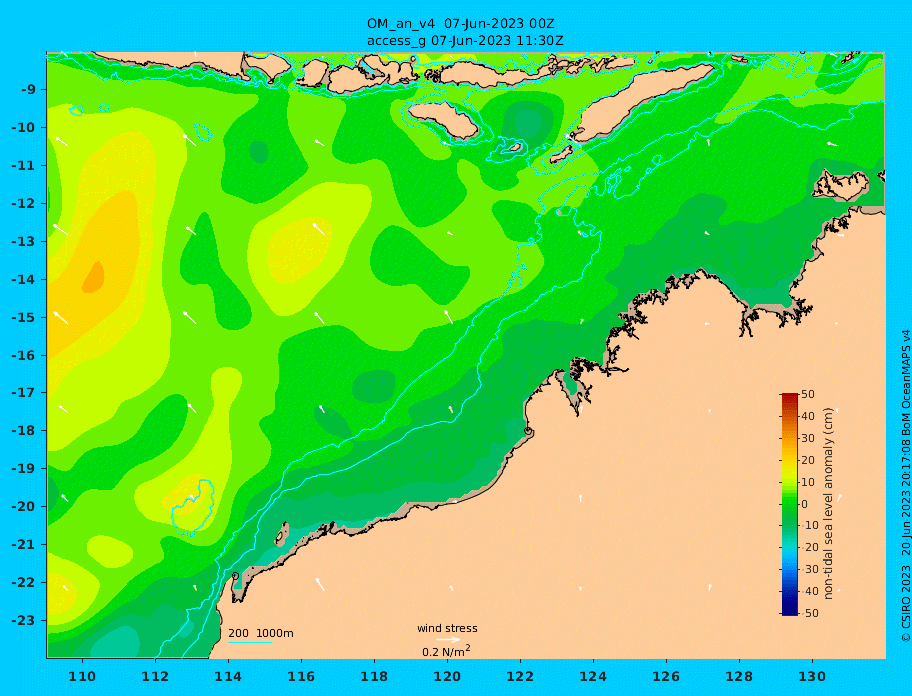
Task: Click the longitude label 116
Action: click(x=301, y=676)
